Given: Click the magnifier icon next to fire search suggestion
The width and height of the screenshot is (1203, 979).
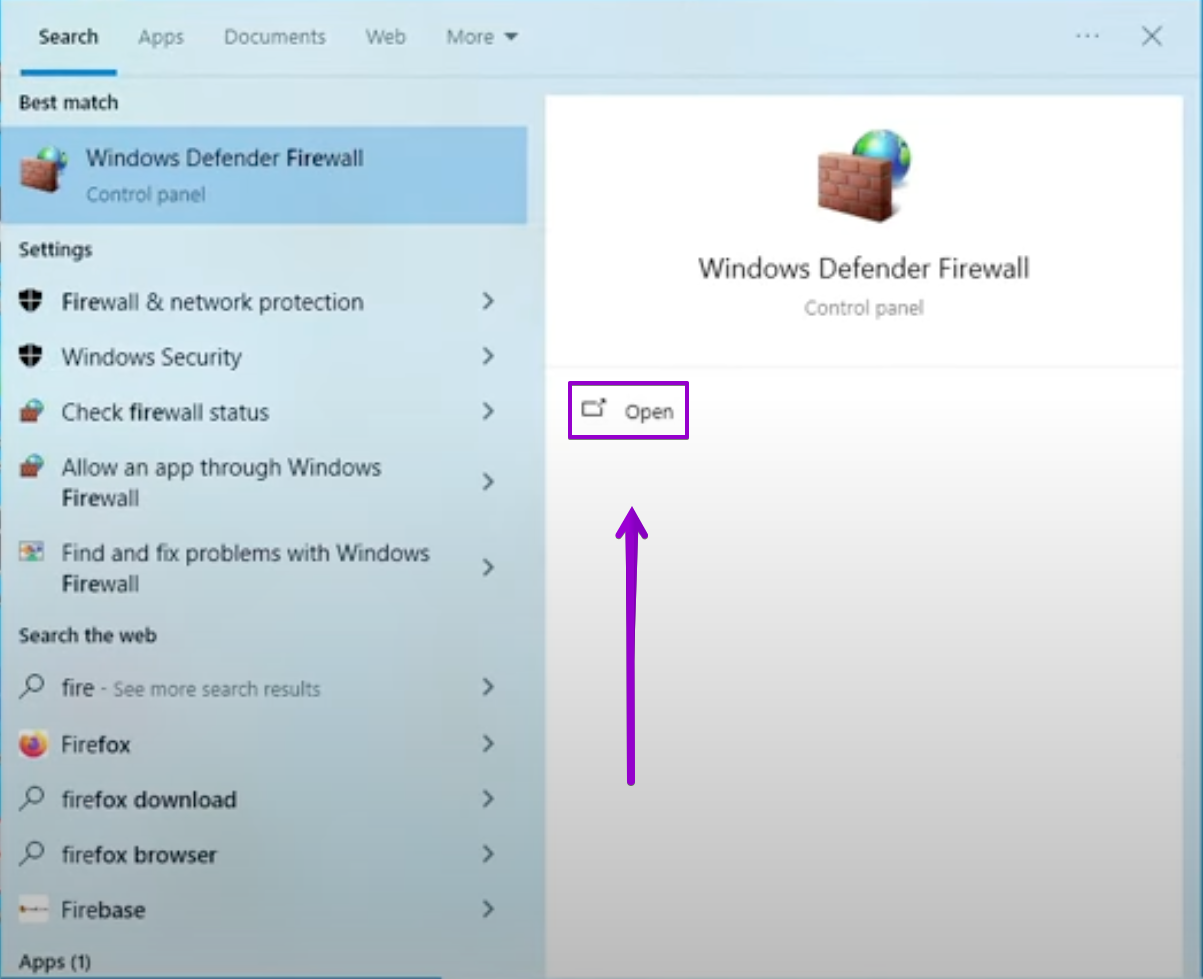Looking at the screenshot, I should [31, 688].
